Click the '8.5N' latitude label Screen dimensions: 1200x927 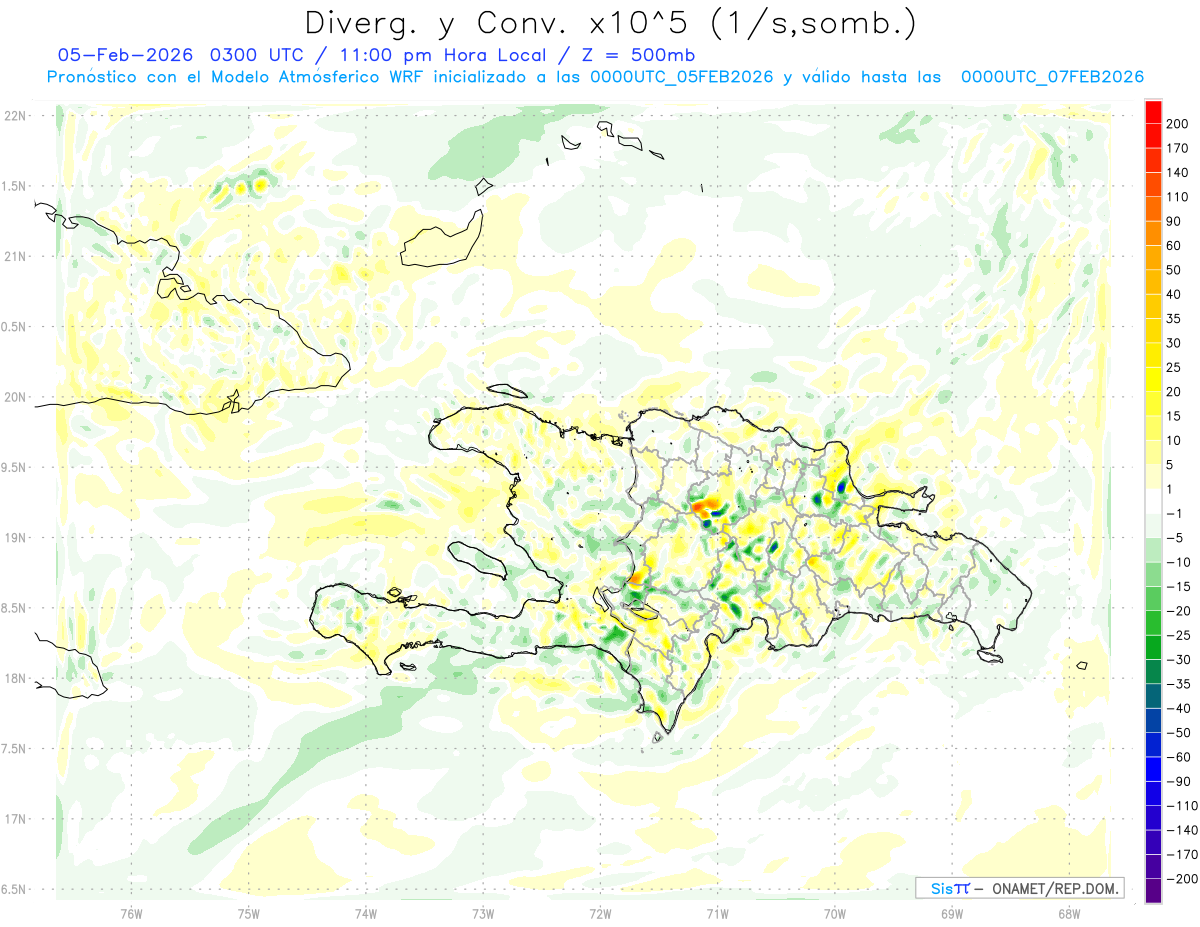pos(14,608)
